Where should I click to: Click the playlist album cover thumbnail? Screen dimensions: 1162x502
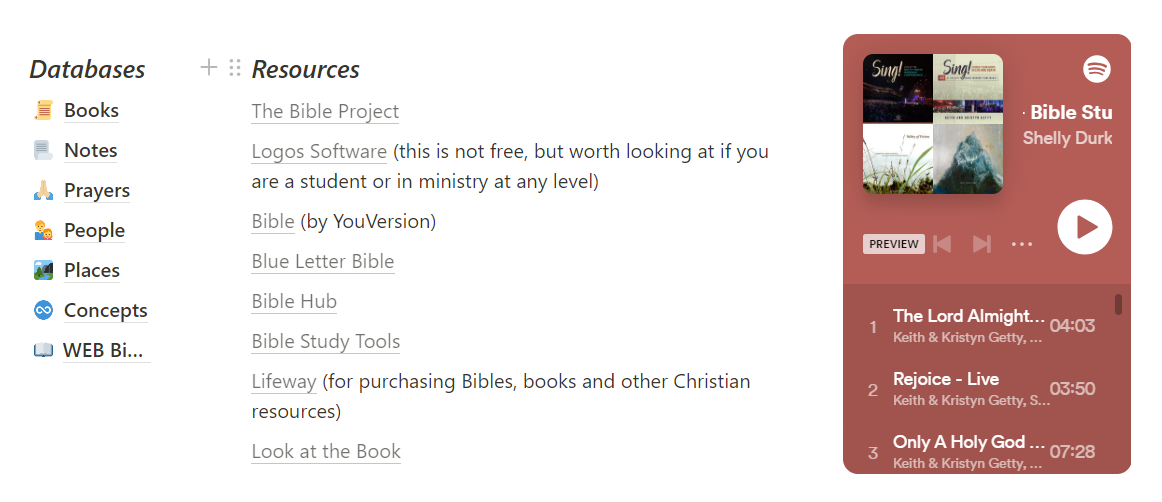point(932,124)
